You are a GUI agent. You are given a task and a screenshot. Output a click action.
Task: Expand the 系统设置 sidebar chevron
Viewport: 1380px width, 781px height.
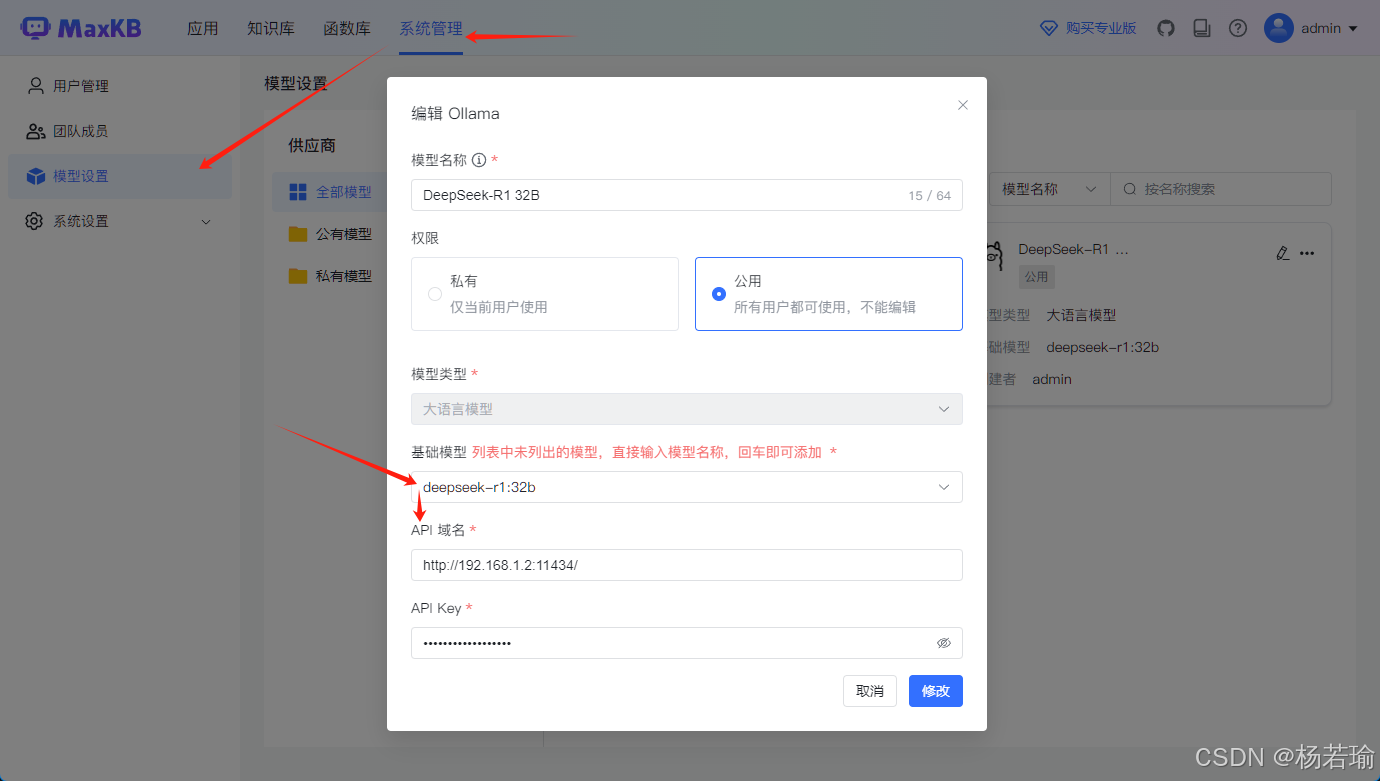(x=207, y=222)
